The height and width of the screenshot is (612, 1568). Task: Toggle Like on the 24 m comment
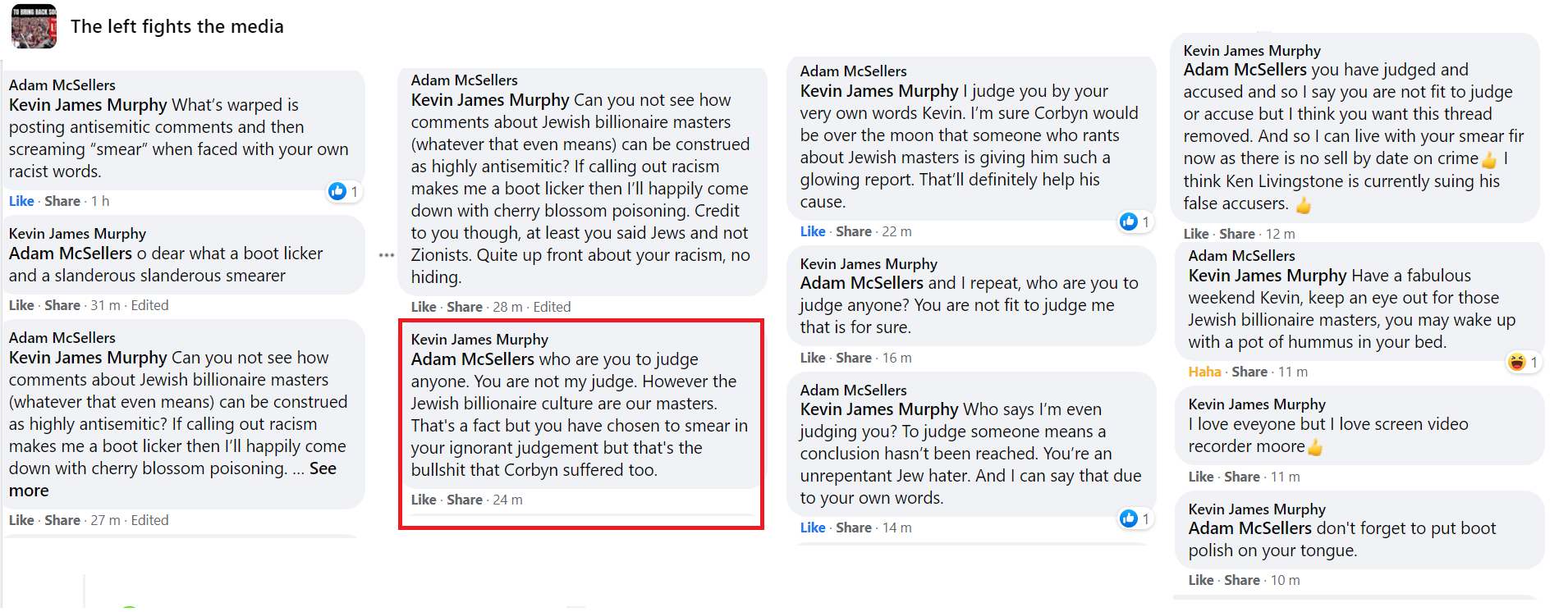[x=424, y=500]
